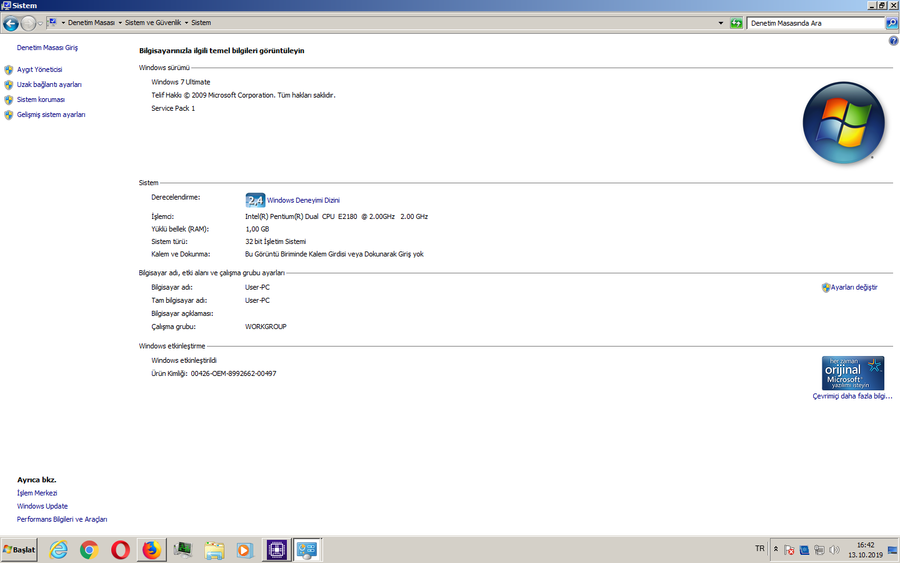Screen dimensions: 900x563
Task: Click the show desktop icon near clock
Action: [x=893, y=550]
